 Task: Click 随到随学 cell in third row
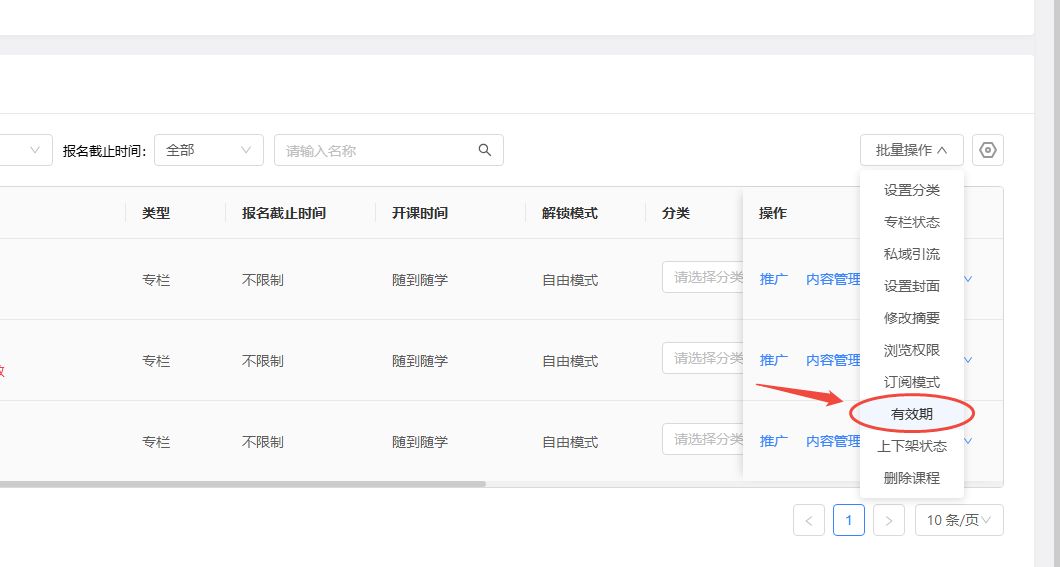point(420,442)
